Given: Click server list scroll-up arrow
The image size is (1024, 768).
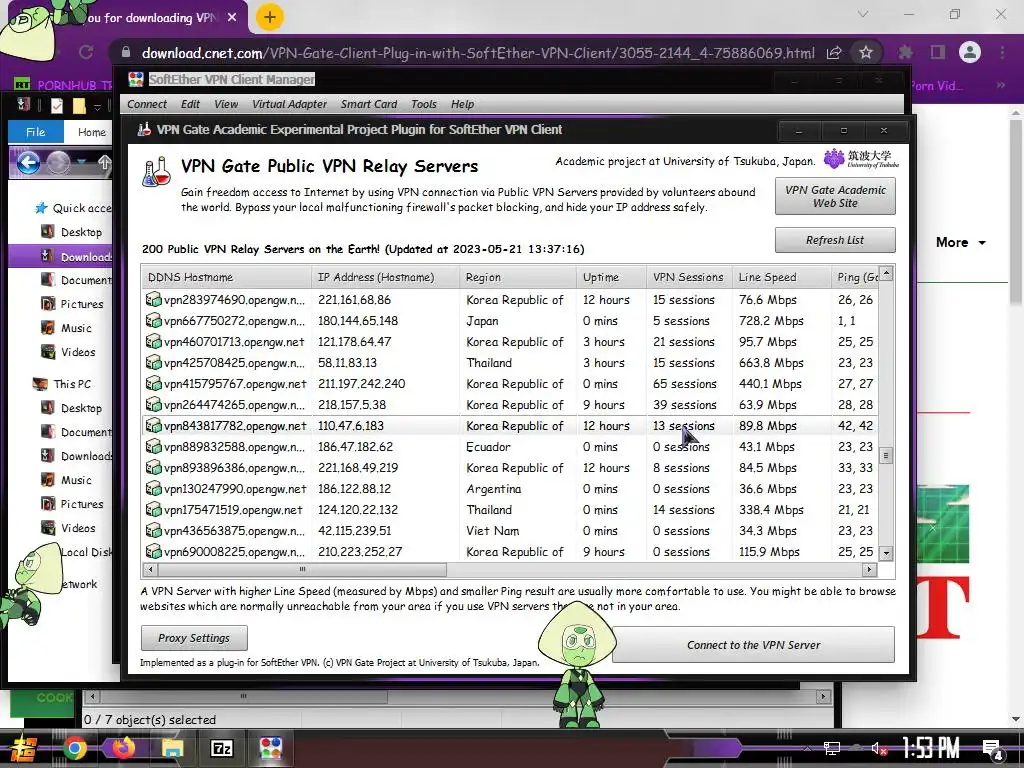Looking at the screenshot, I should coord(886,273).
